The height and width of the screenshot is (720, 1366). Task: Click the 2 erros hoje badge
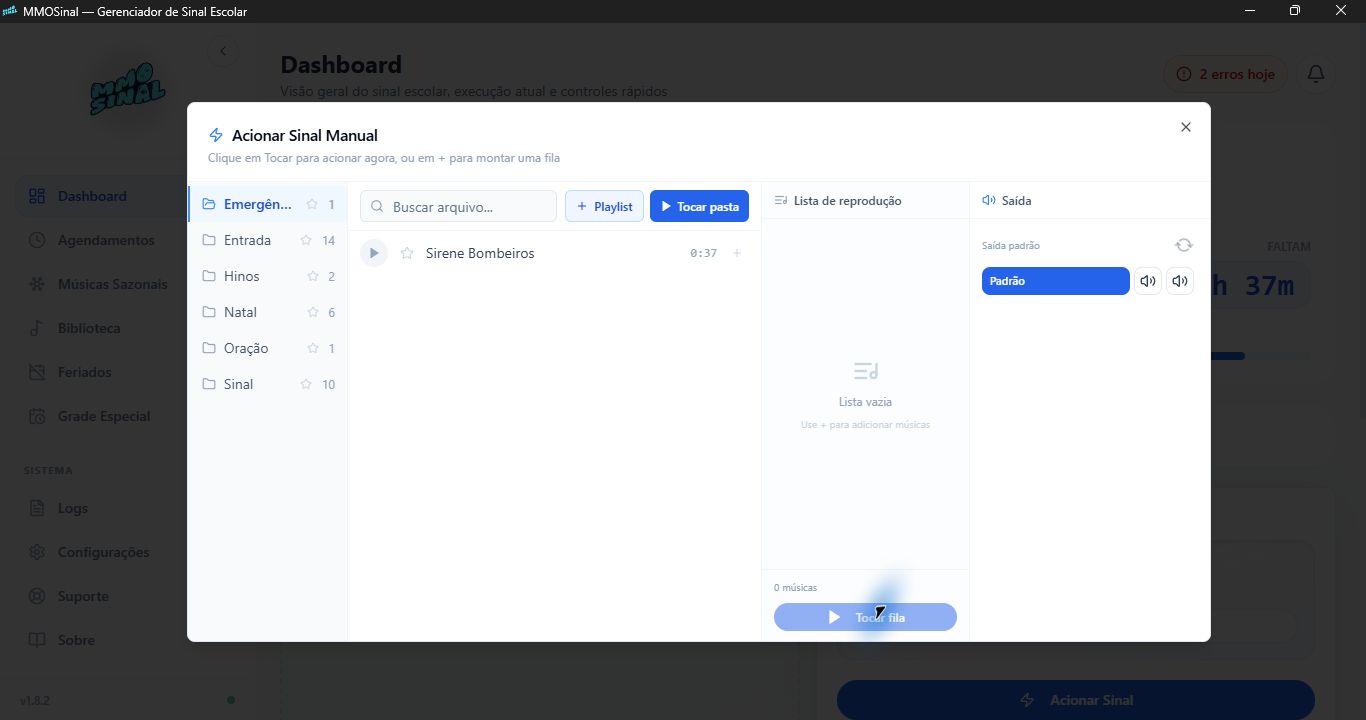[1225, 74]
